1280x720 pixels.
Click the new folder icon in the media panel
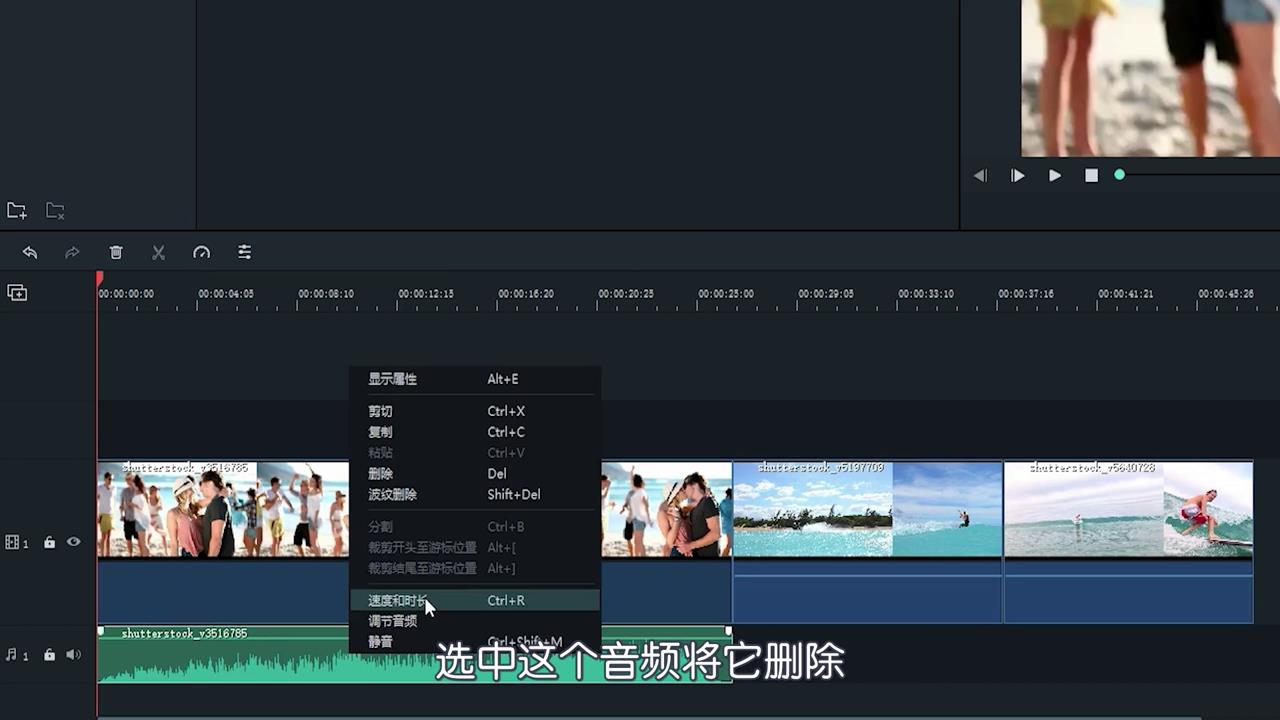16,210
